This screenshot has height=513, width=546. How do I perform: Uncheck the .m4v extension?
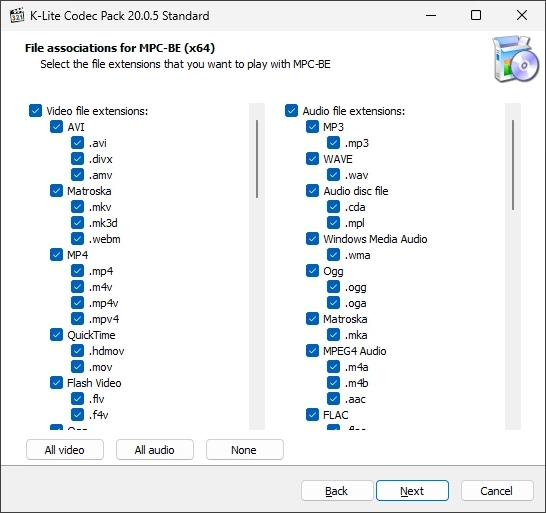click(77, 287)
